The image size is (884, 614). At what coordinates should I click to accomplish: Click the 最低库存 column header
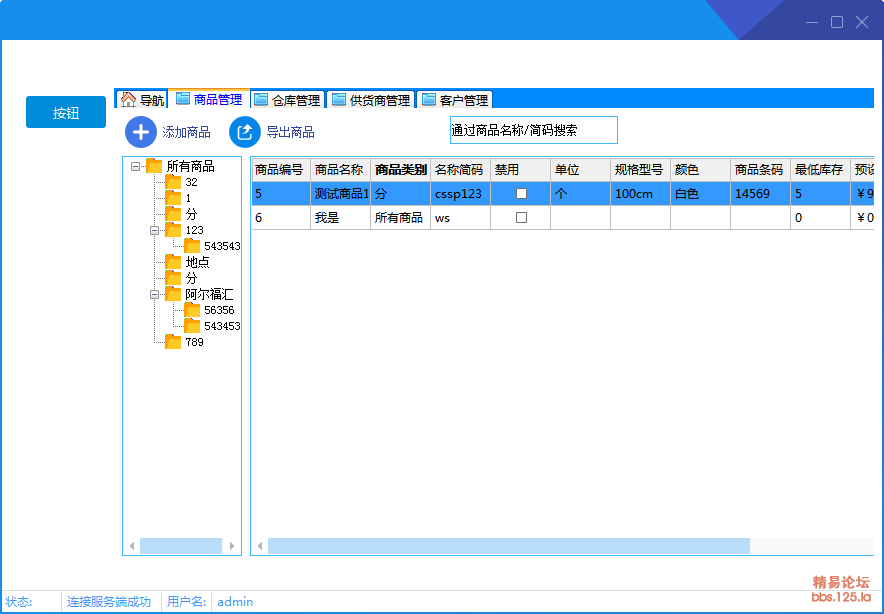click(820, 170)
